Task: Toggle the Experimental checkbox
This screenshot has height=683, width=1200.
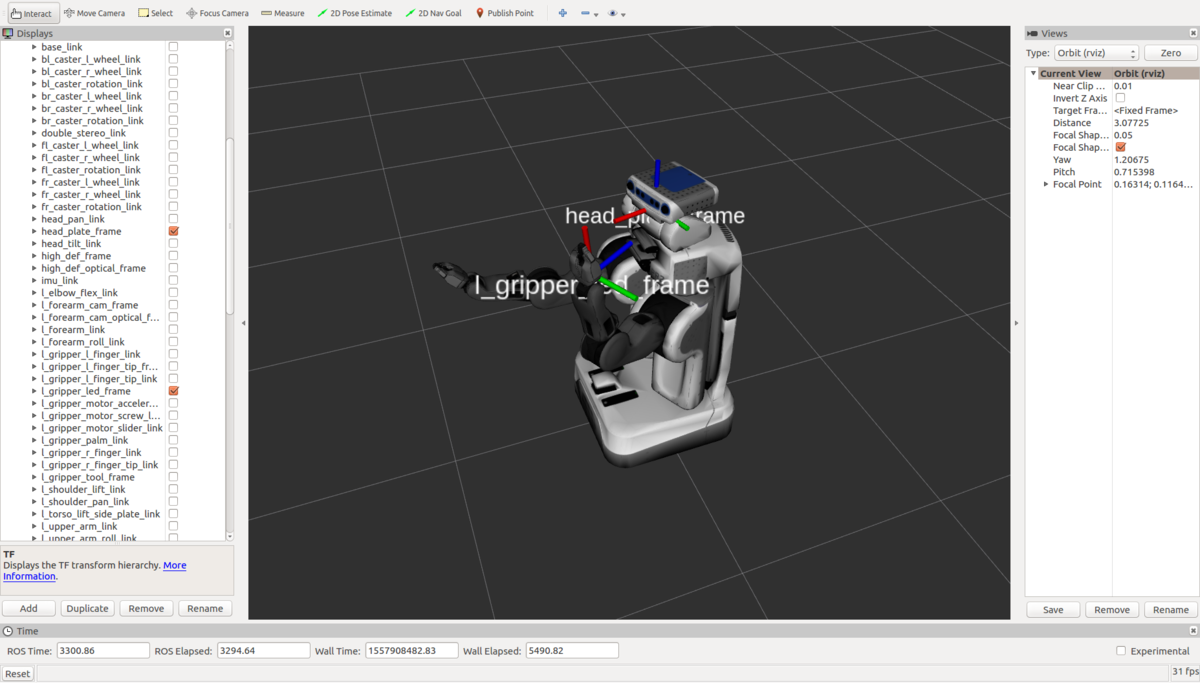Action: tap(1121, 651)
